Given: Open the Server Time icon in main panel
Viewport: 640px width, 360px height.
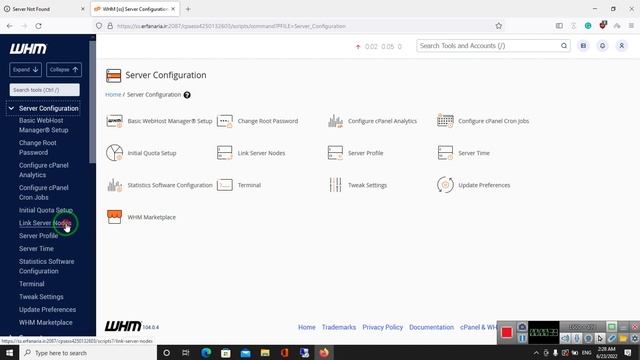Looking at the screenshot, I should (445, 153).
